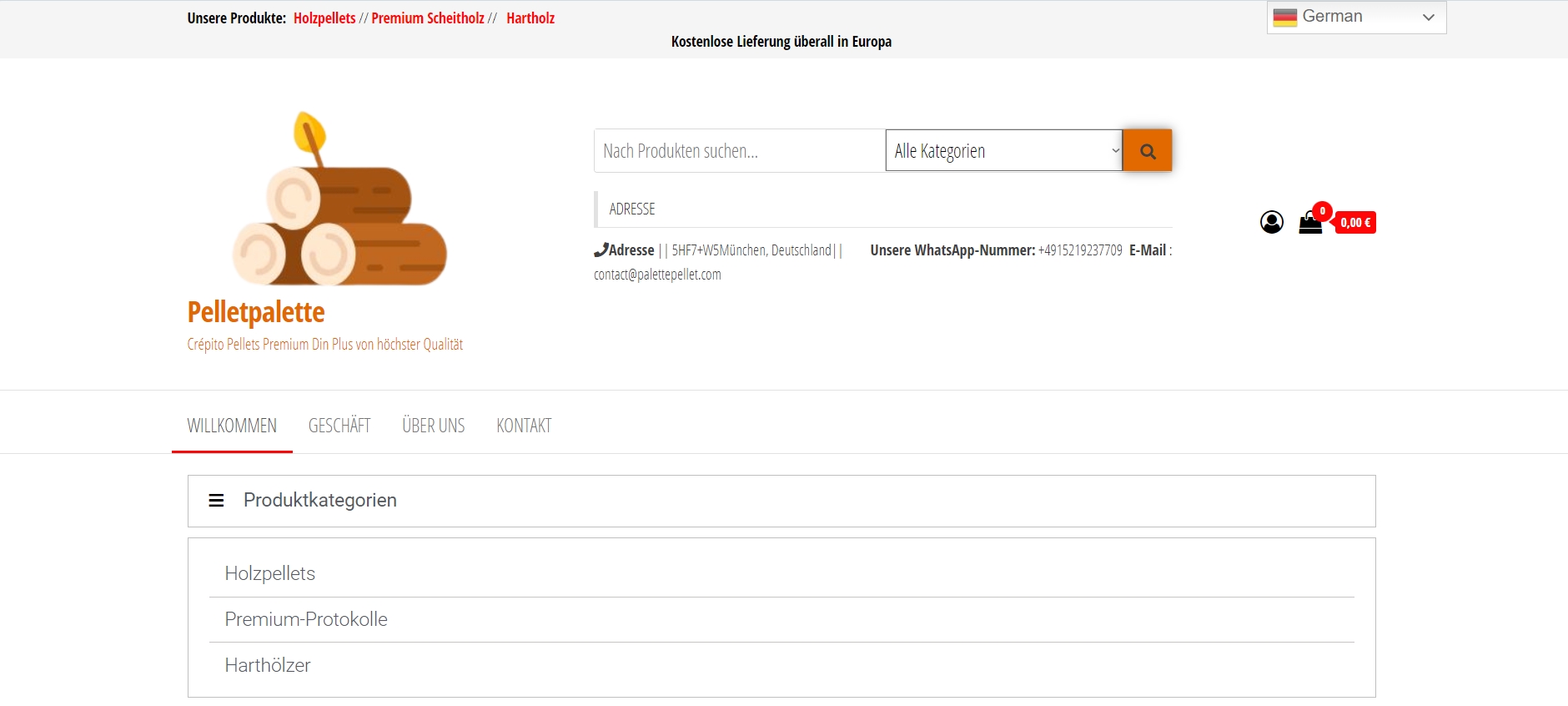1568x706 pixels.
Task: Click the hamburger icon beside Produktkategorien
Action: point(216,501)
